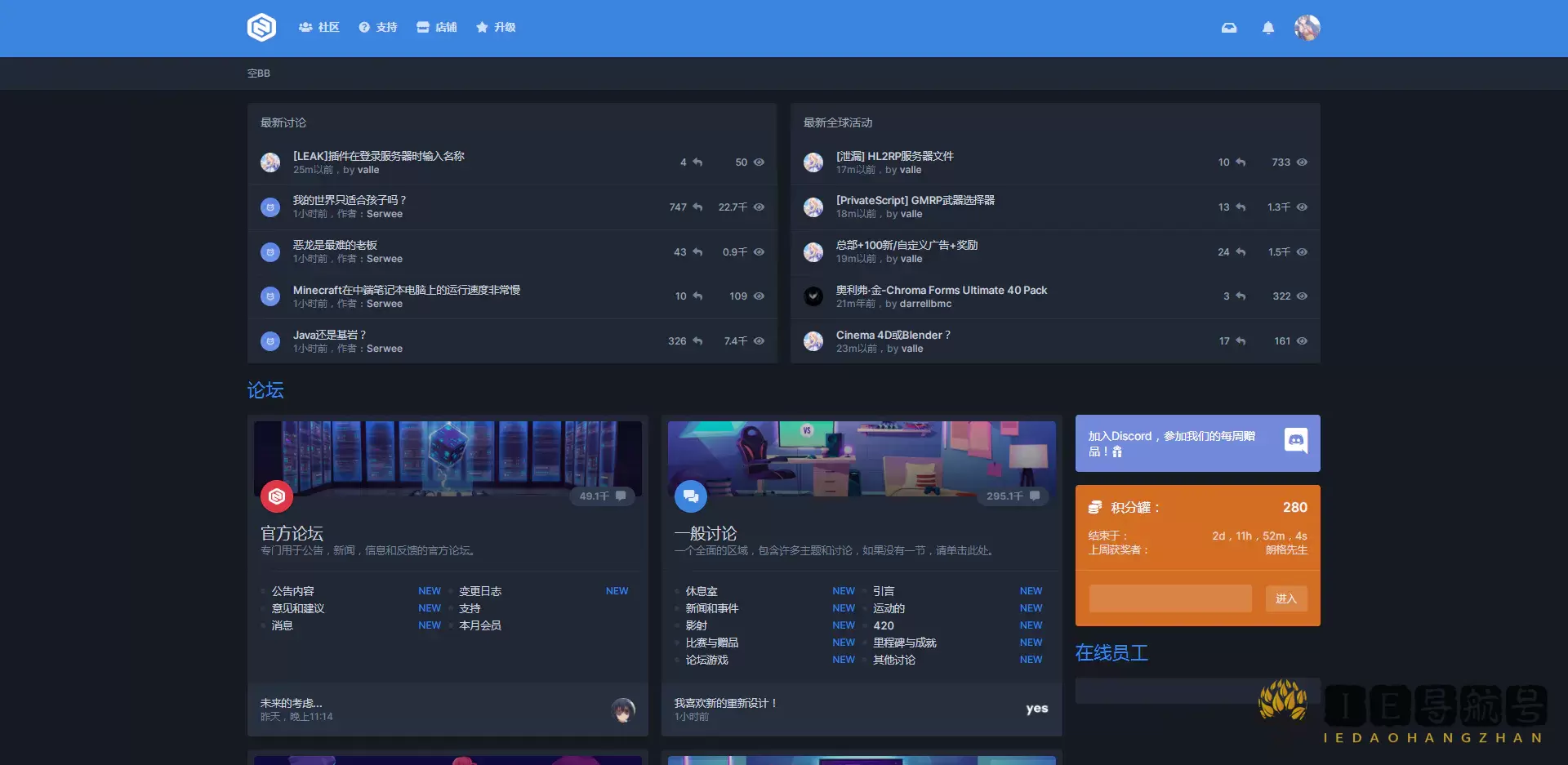Click the eye icon beside 733 views

(1302, 162)
